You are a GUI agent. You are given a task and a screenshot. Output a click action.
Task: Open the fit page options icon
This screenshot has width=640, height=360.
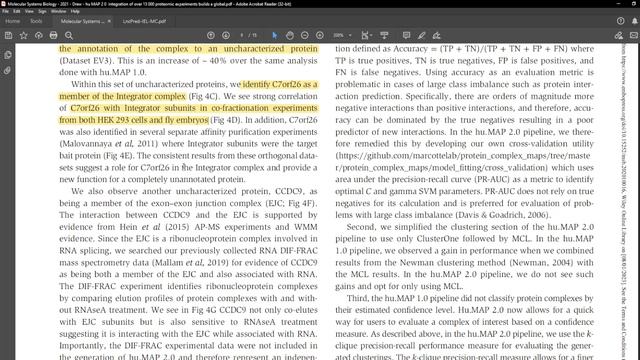coord(366,36)
